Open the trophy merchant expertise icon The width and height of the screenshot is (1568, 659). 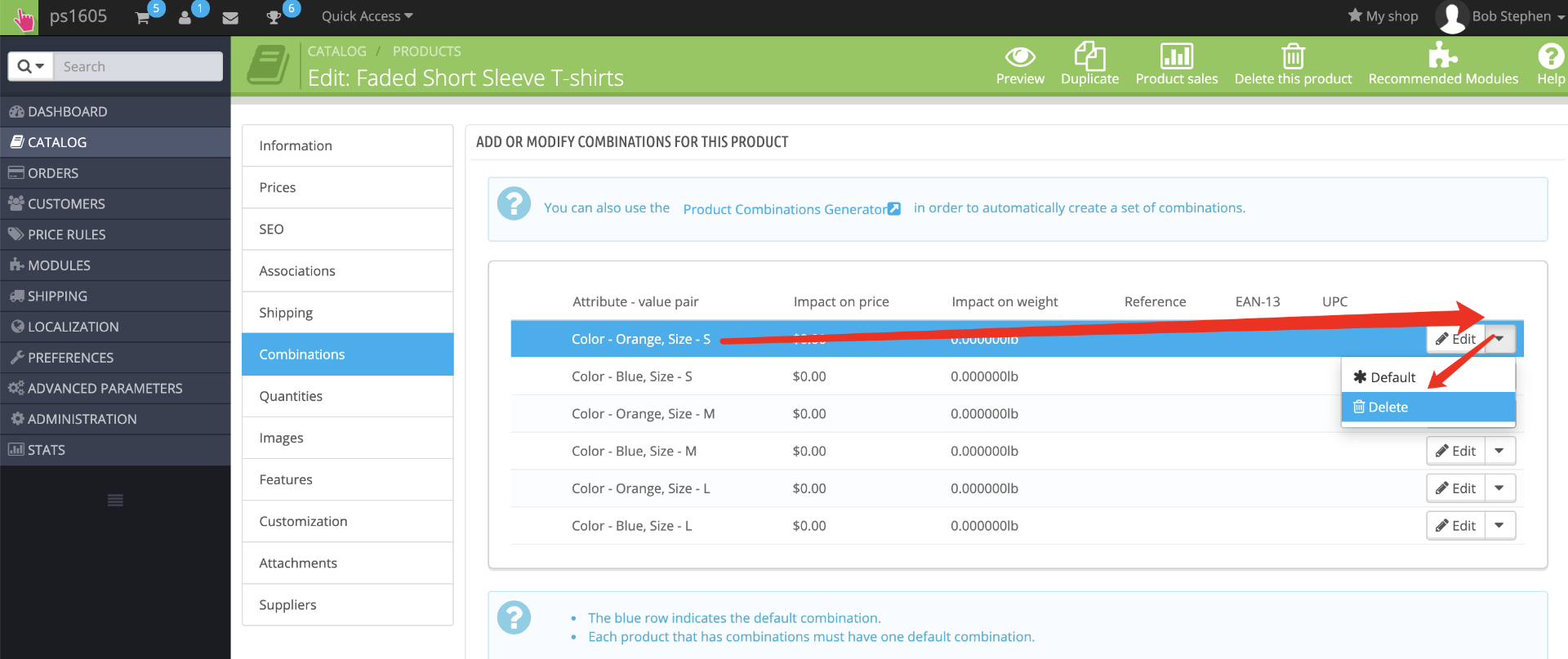tap(274, 17)
